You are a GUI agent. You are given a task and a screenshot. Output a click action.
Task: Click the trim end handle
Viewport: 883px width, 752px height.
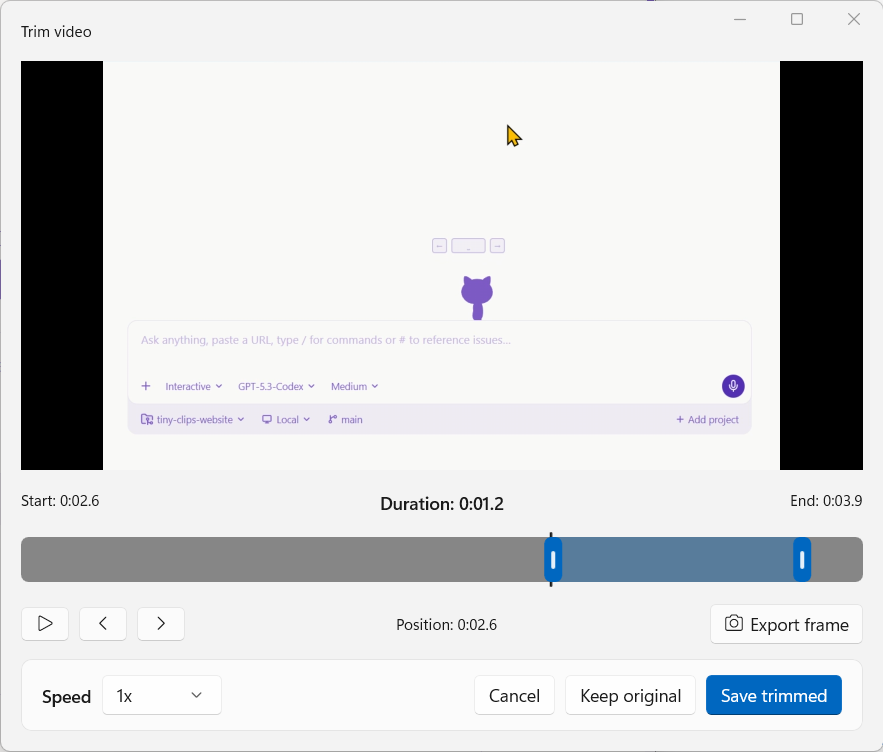coord(802,560)
